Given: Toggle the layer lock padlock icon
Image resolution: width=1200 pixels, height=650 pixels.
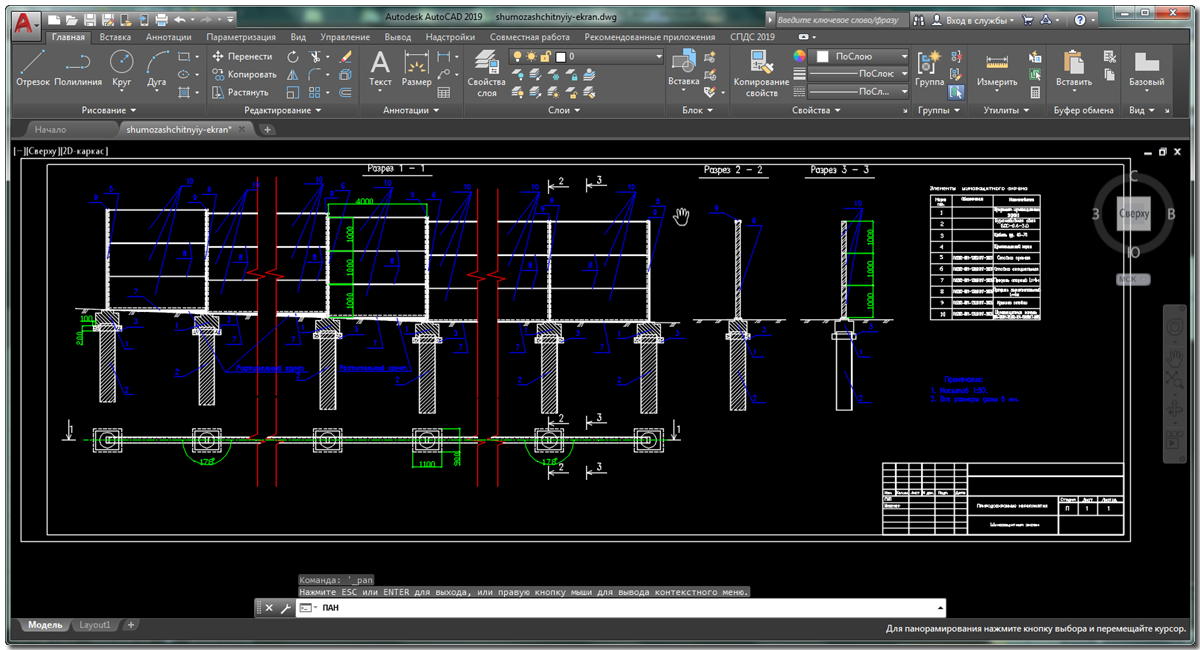Looking at the screenshot, I should (x=546, y=57).
